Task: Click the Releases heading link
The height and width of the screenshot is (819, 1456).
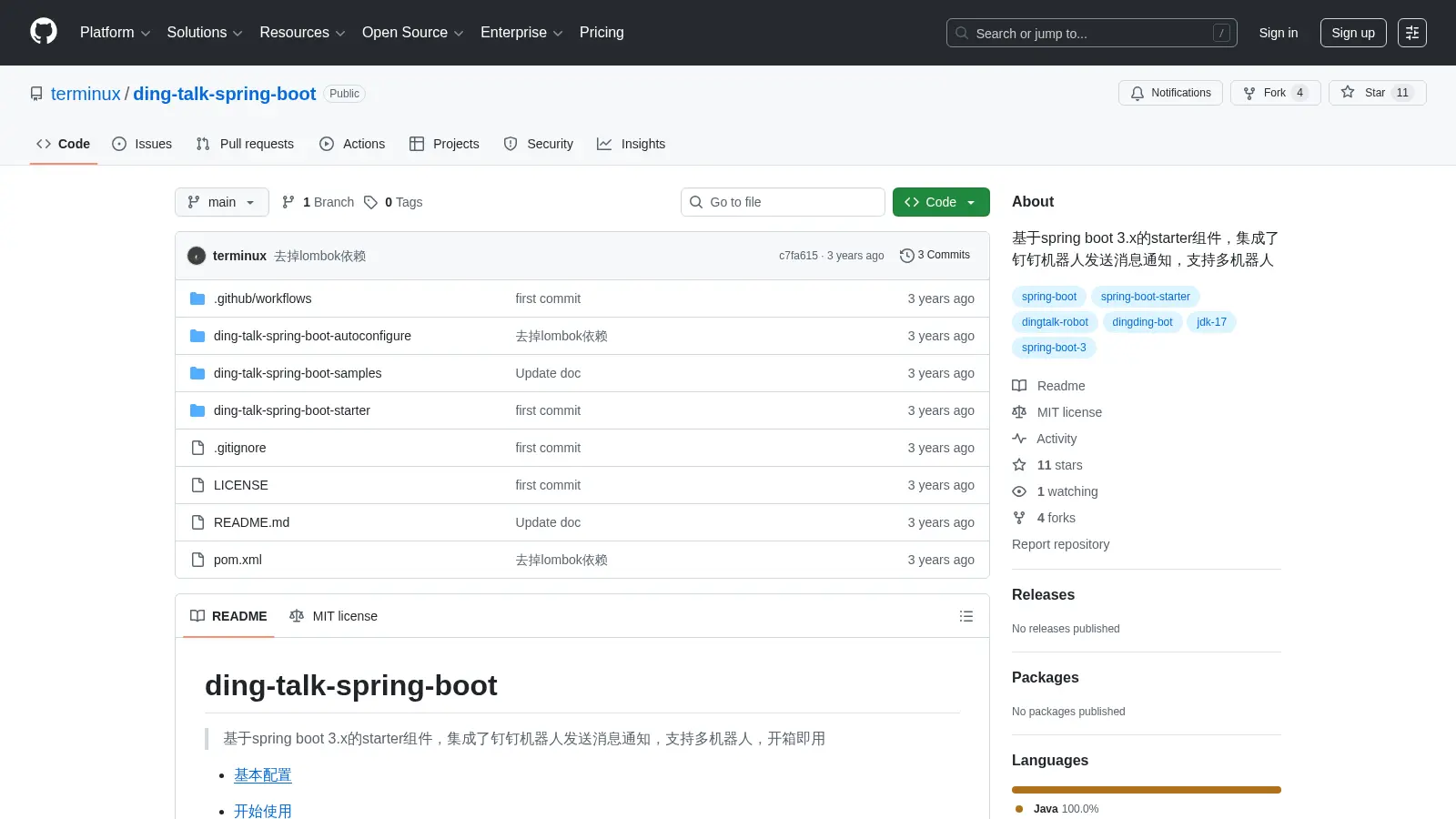Action: coord(1043,594)
